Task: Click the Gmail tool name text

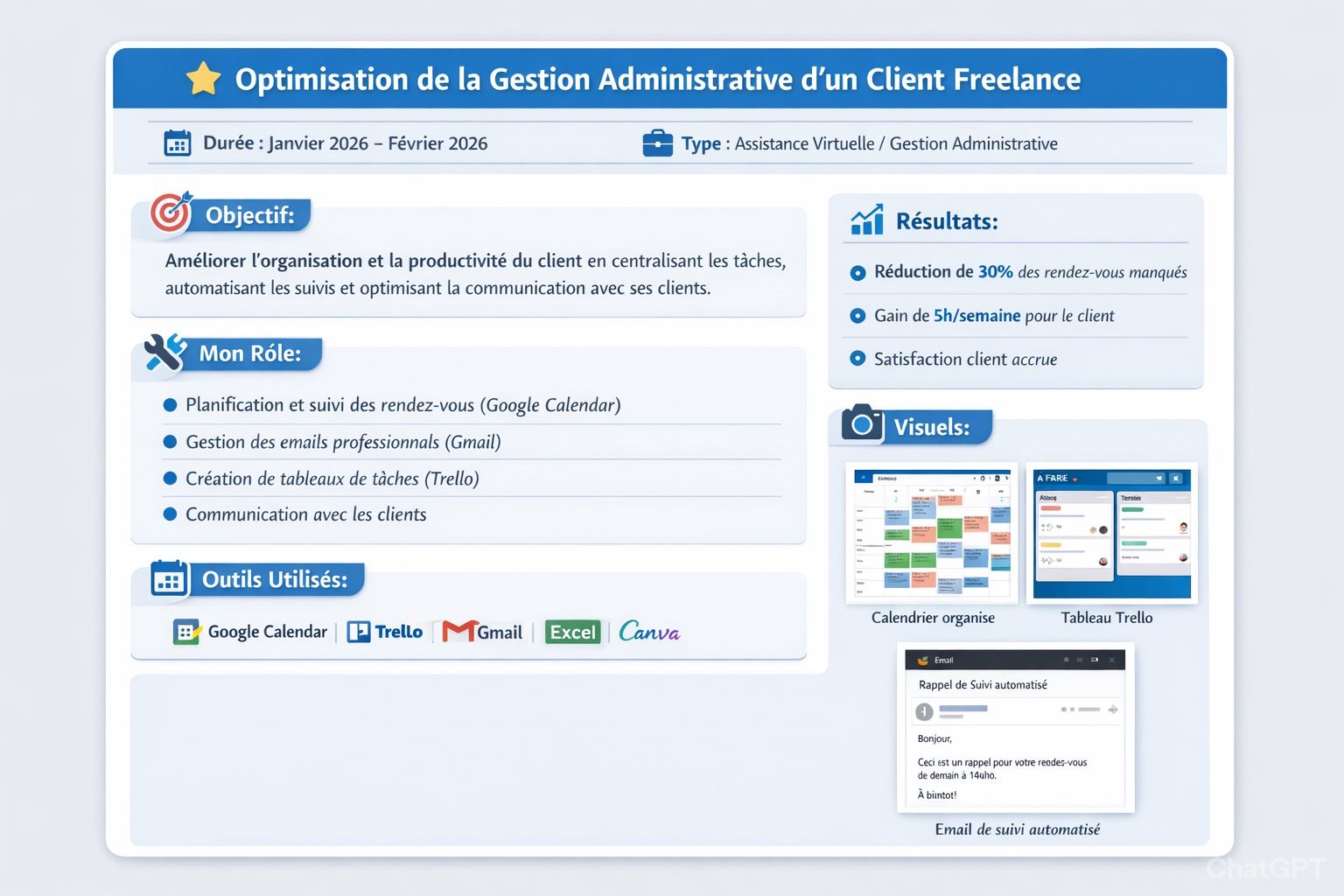Action: 500,633
